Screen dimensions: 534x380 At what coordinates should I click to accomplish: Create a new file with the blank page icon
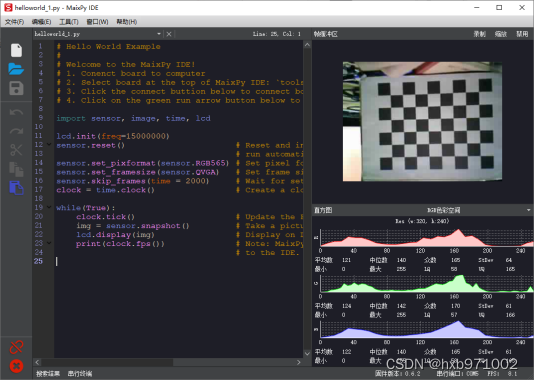point(16,50)
